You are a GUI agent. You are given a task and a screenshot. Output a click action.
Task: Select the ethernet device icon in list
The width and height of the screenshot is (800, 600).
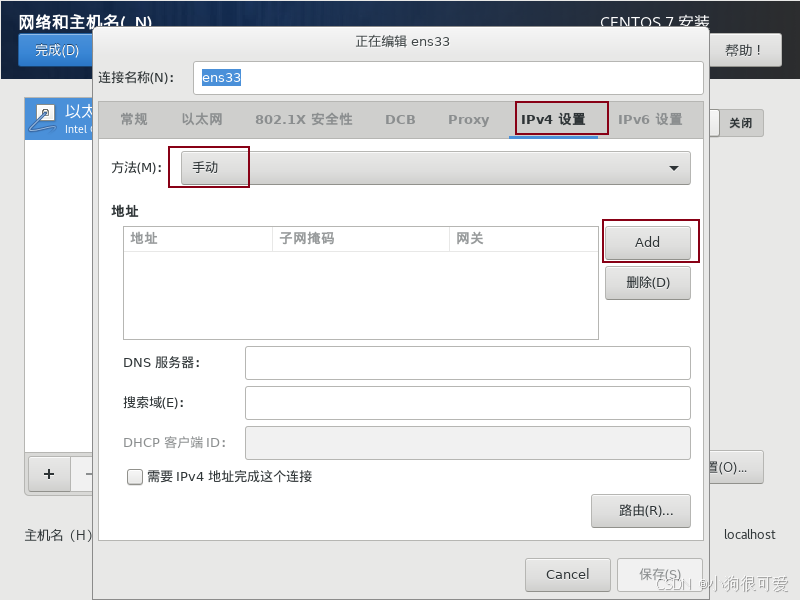pos(43,118)
